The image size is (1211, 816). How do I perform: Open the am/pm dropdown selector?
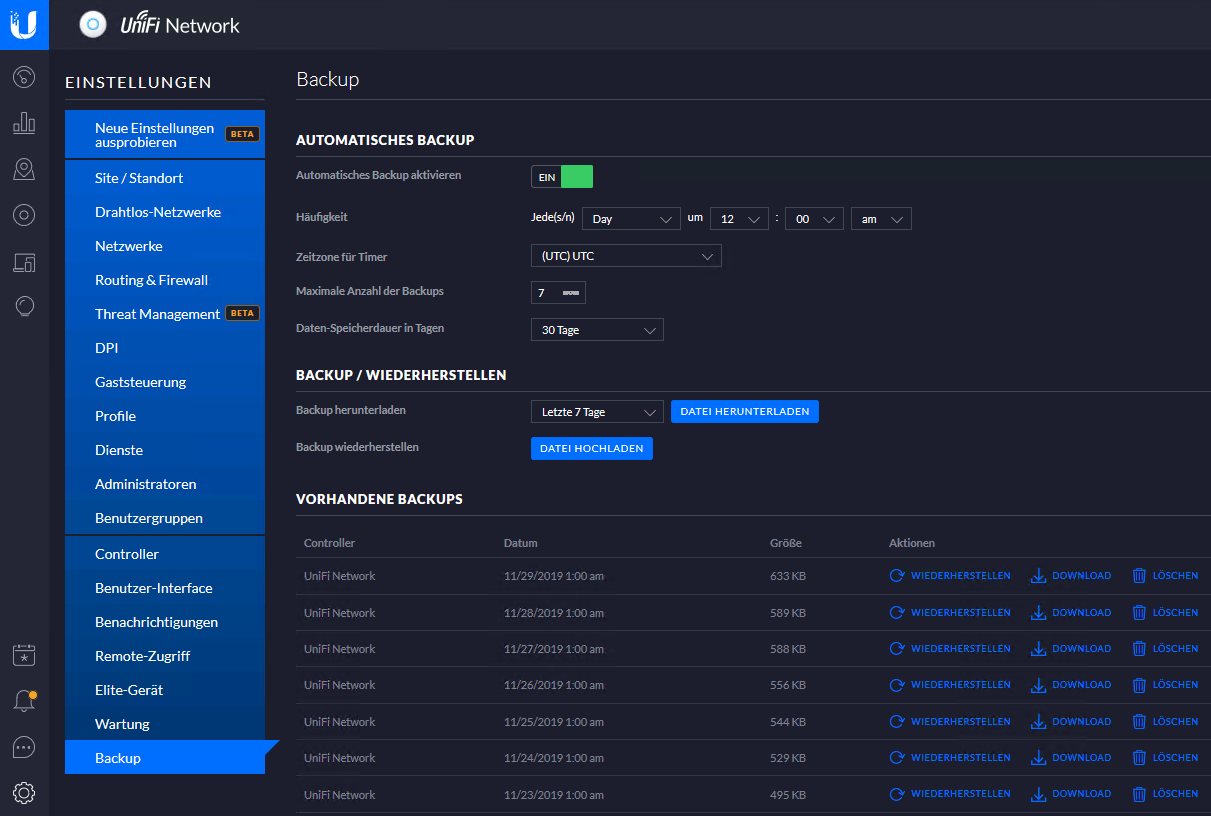880,219
